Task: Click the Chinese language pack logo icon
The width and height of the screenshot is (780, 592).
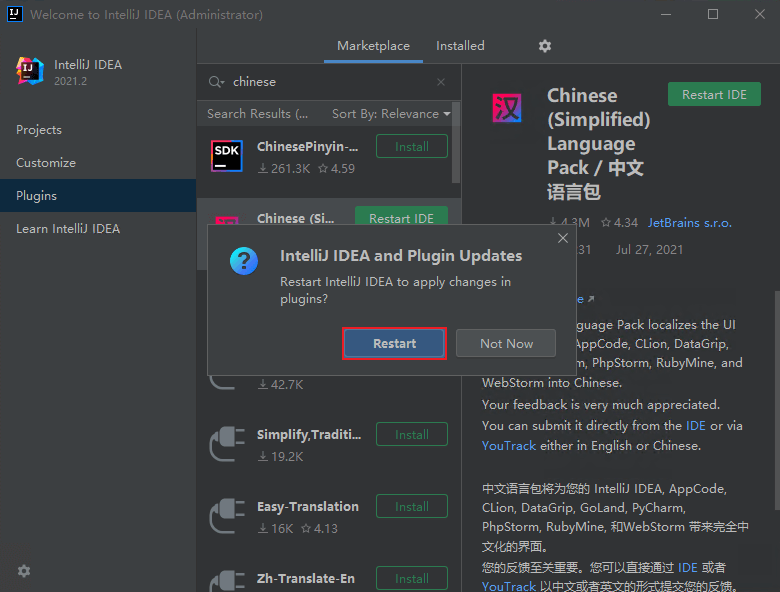Action: point(507,108)
